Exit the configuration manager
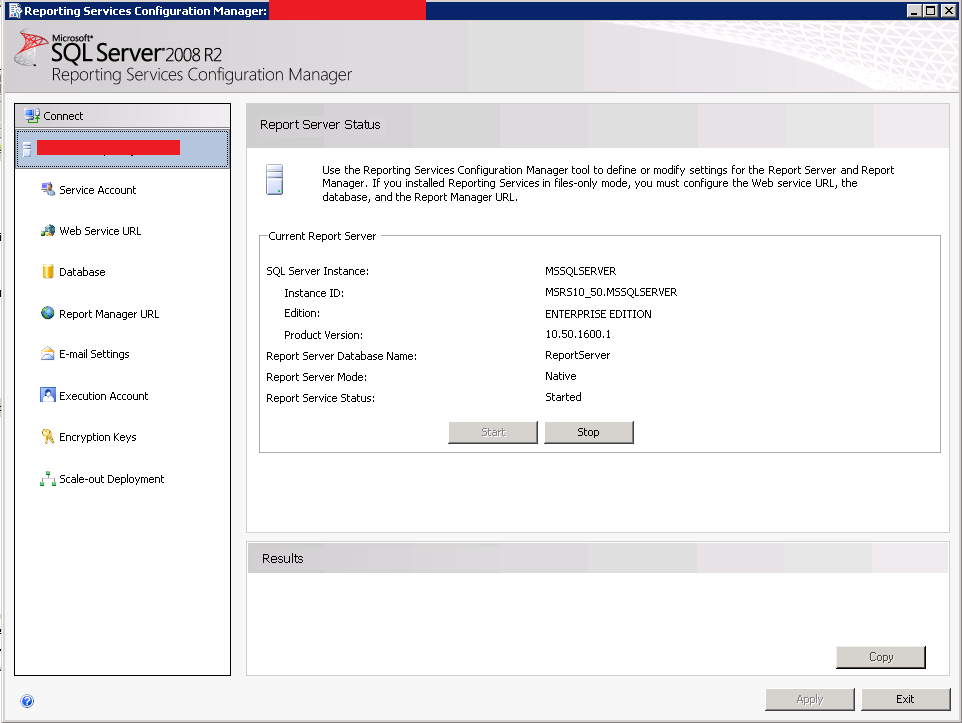The height and width of the screenshot is (723, 962). click(906, 699)
